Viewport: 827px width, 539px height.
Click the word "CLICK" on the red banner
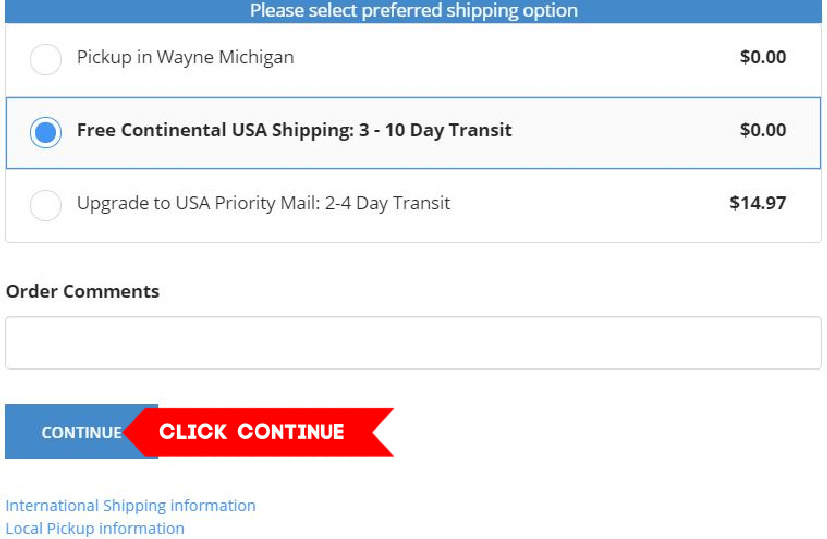194,432
